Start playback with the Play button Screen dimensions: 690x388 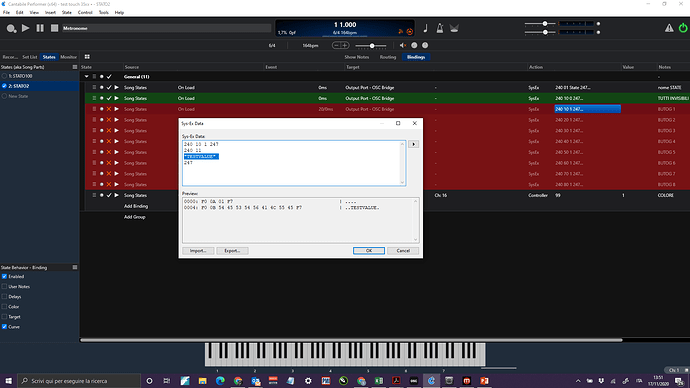click(x=26, y=28)
